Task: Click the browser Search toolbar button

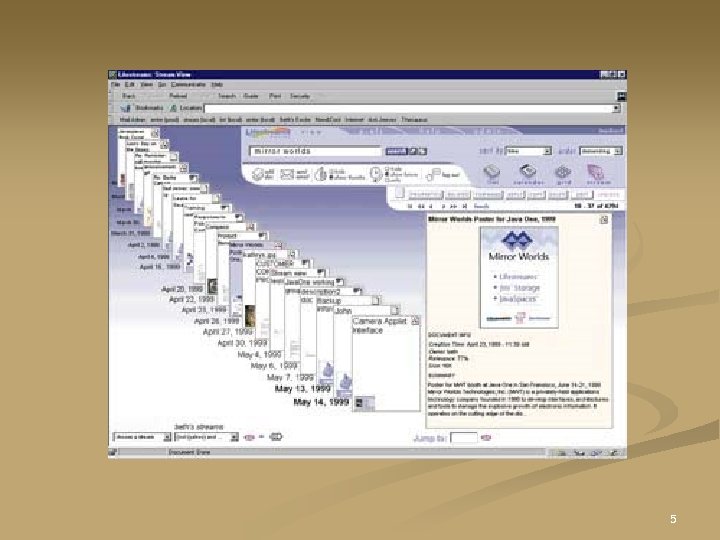Action: (x=226, y=96)
